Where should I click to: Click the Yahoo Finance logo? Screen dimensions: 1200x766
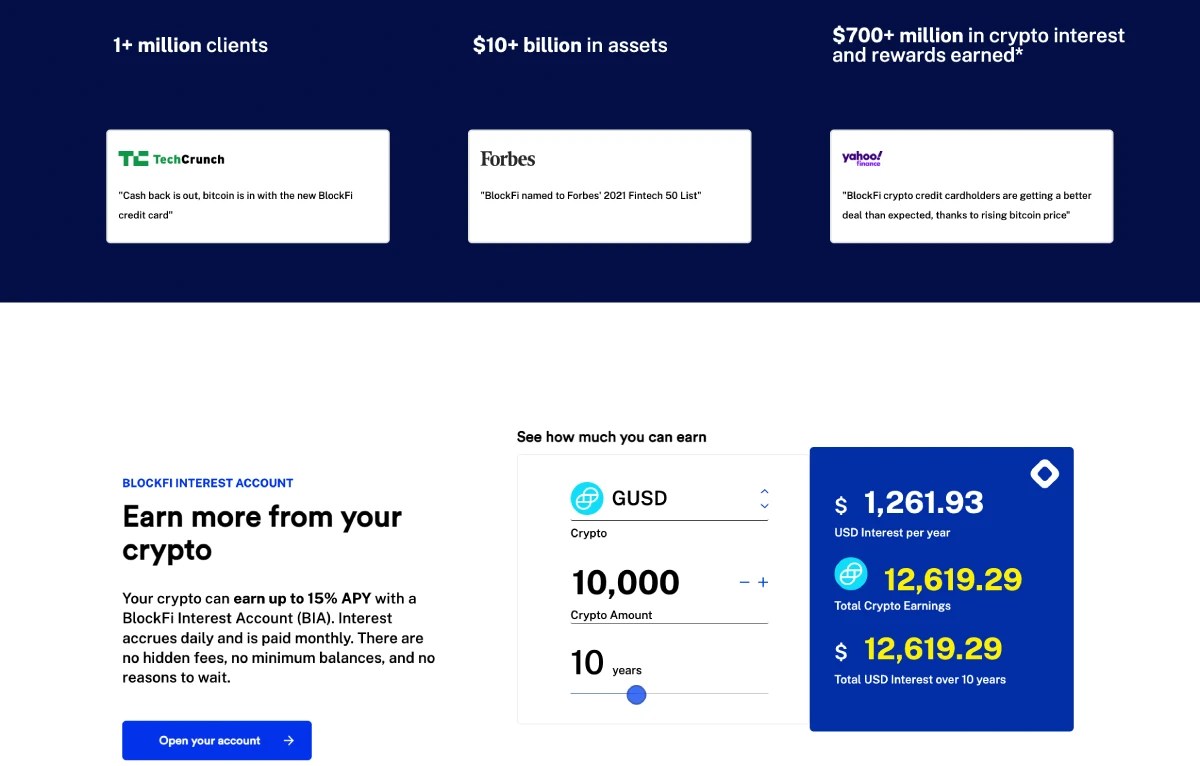[x=862, y=158]
